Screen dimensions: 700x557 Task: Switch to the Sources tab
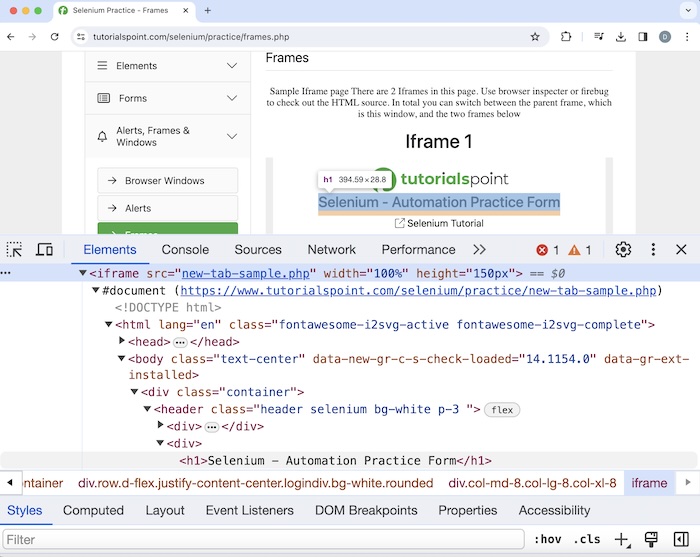(258, 249)
